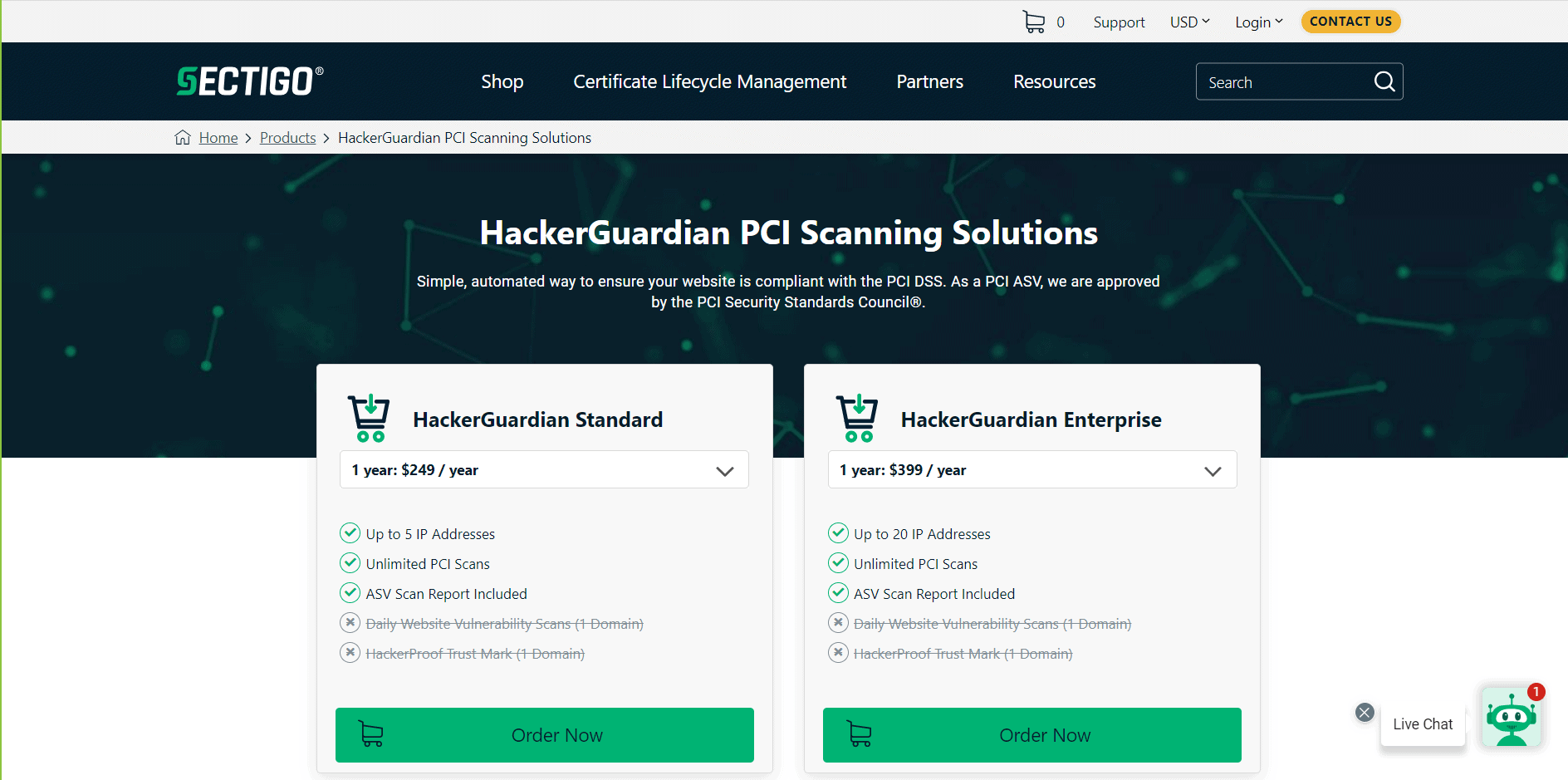Click the search magnifier icon

click(1384, 81)
